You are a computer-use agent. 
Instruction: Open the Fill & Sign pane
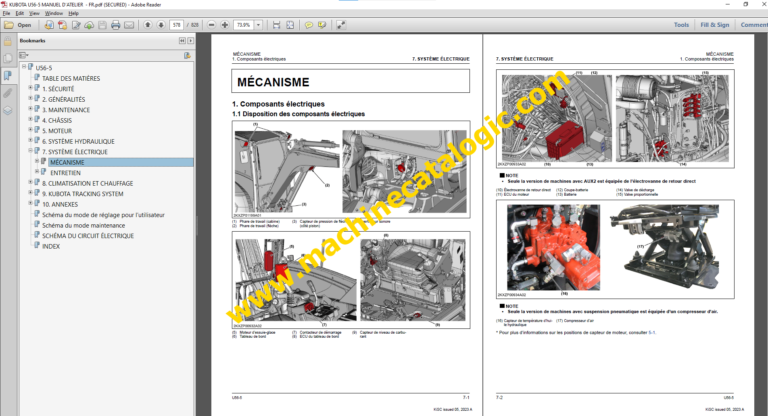(715, 25)
